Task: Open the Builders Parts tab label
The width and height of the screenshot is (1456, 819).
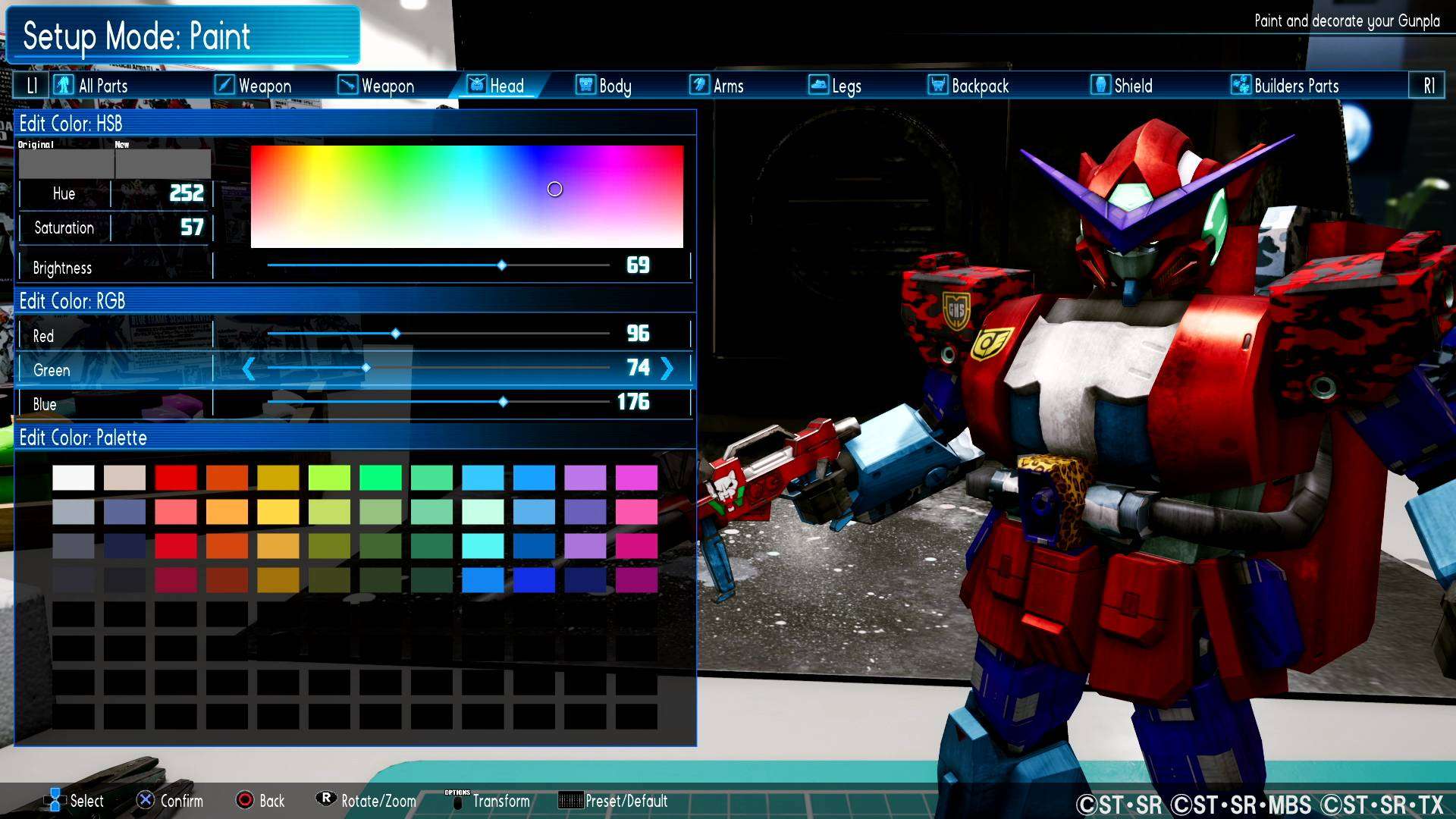Action: (x=1296, y=86)
